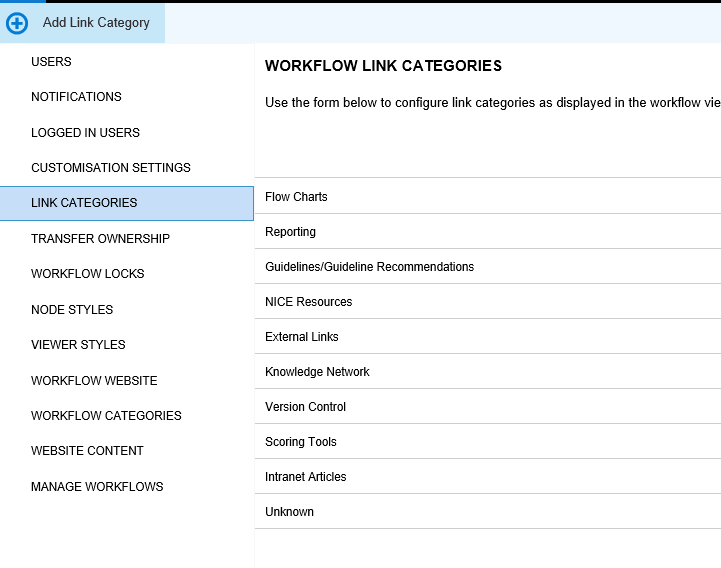This screenshot has height=568, width=721.
Task: Open Node Styles settings
Action: (x=72, y=310)
